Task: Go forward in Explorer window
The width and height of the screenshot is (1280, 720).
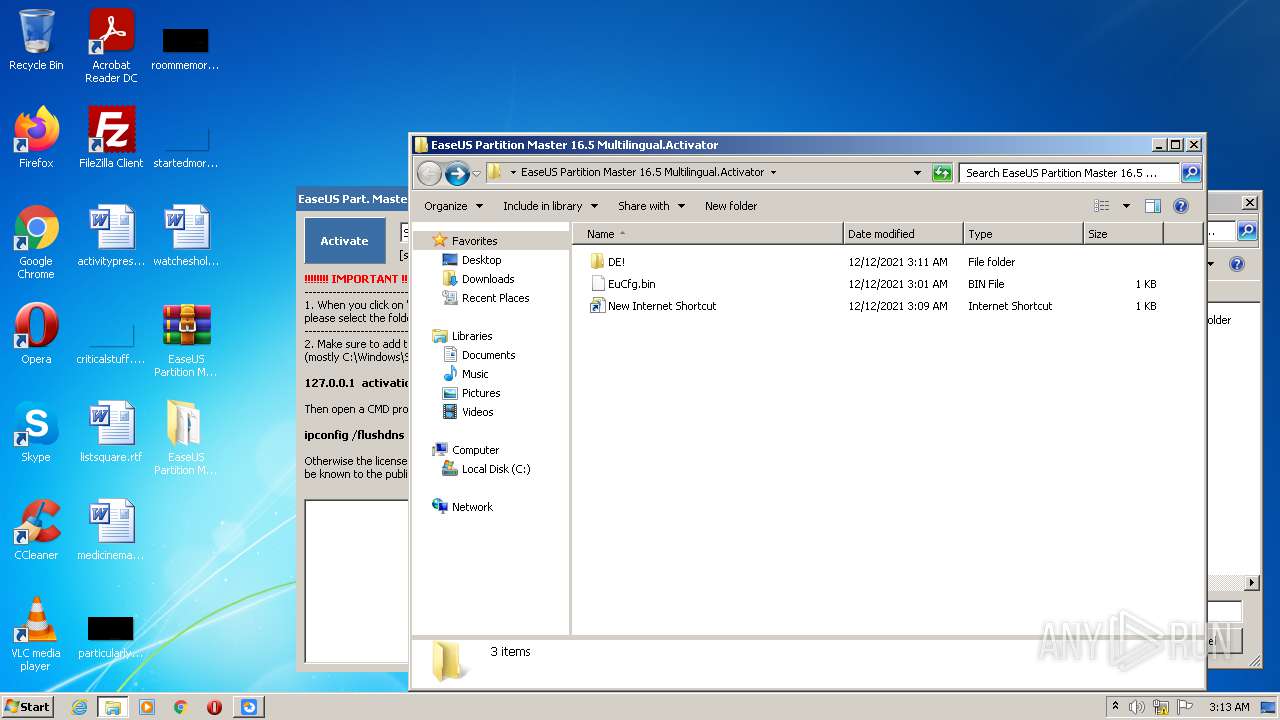Action: tap(457, 173)
